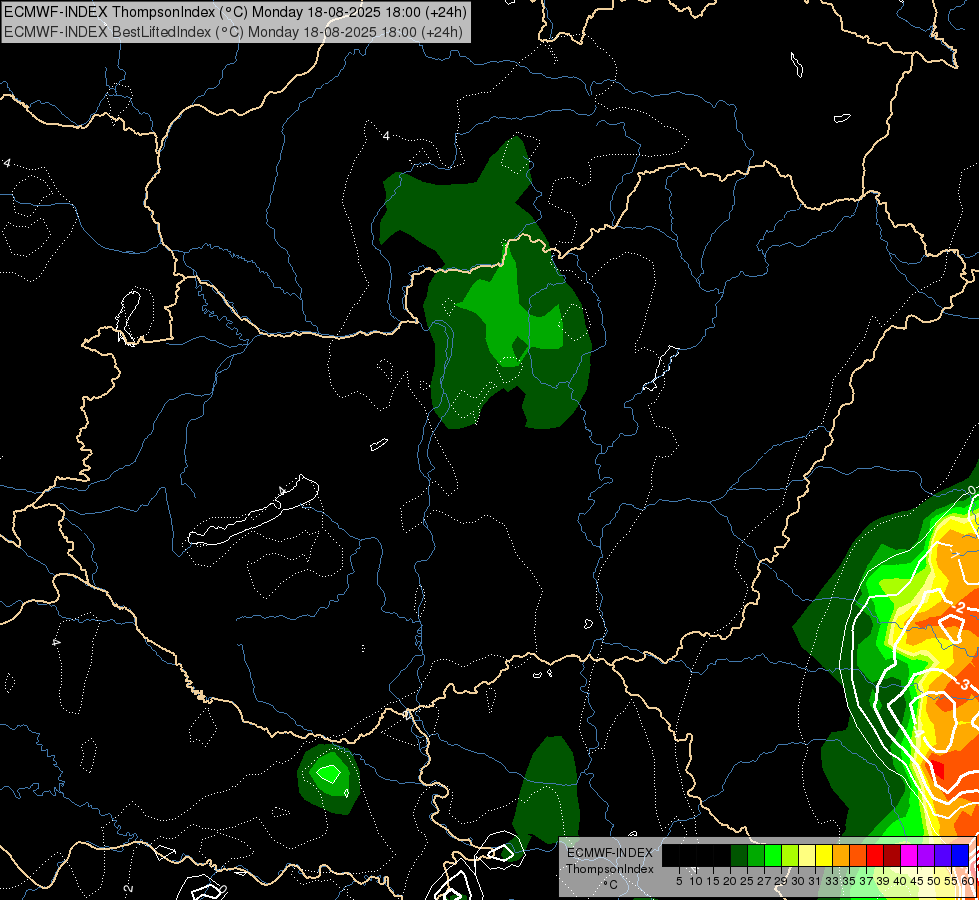This screenshot has width=979, height=900.
Task: Click the dark red 39–40 legend swatch
Action: click(892, 855)
